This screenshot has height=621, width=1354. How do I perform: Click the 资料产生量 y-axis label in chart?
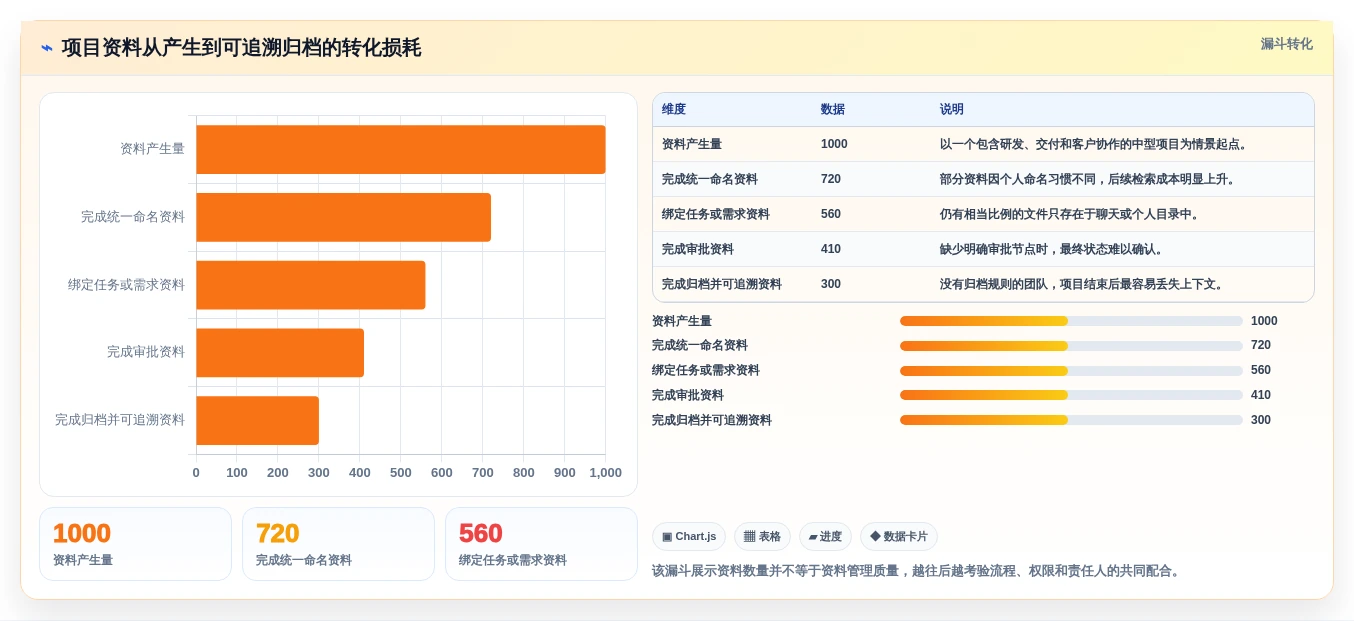(x=152, y=149)
